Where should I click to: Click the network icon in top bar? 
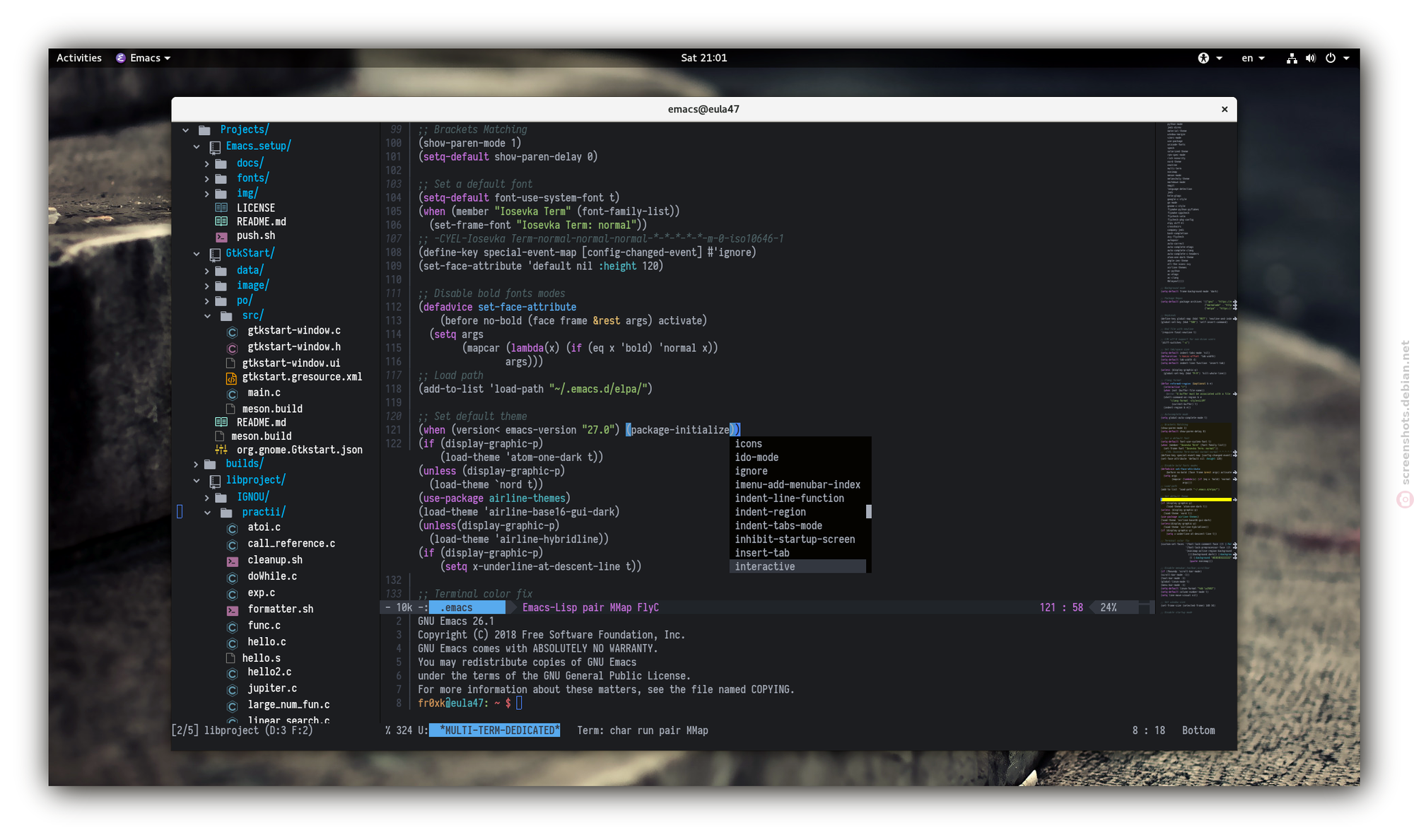1292,58
